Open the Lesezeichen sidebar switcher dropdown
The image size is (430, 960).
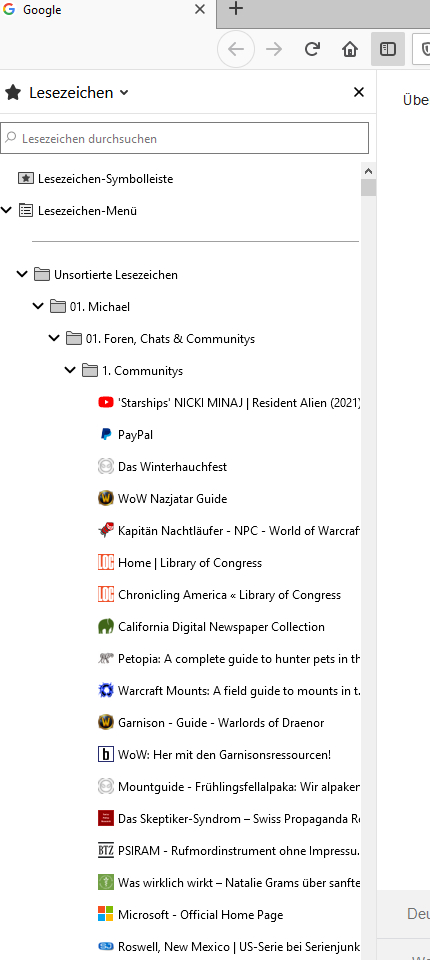[67, 92]
